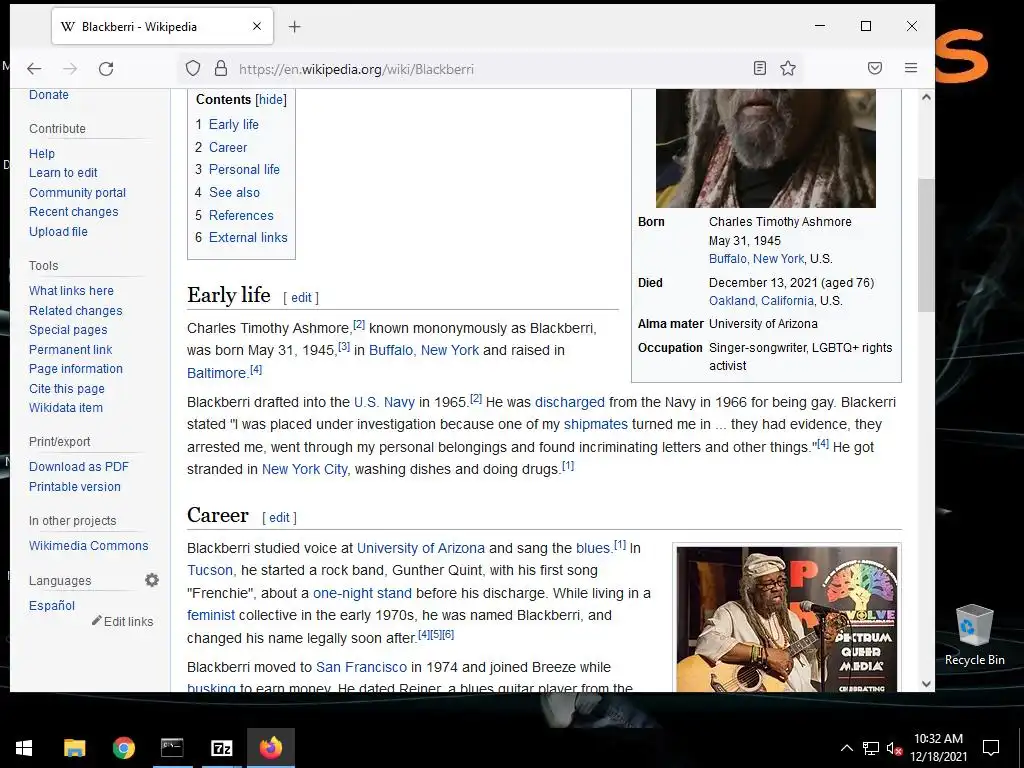The image size is (1024, 768).
Task: Open Help in the Contribute section
Action: tap(42, 153)
